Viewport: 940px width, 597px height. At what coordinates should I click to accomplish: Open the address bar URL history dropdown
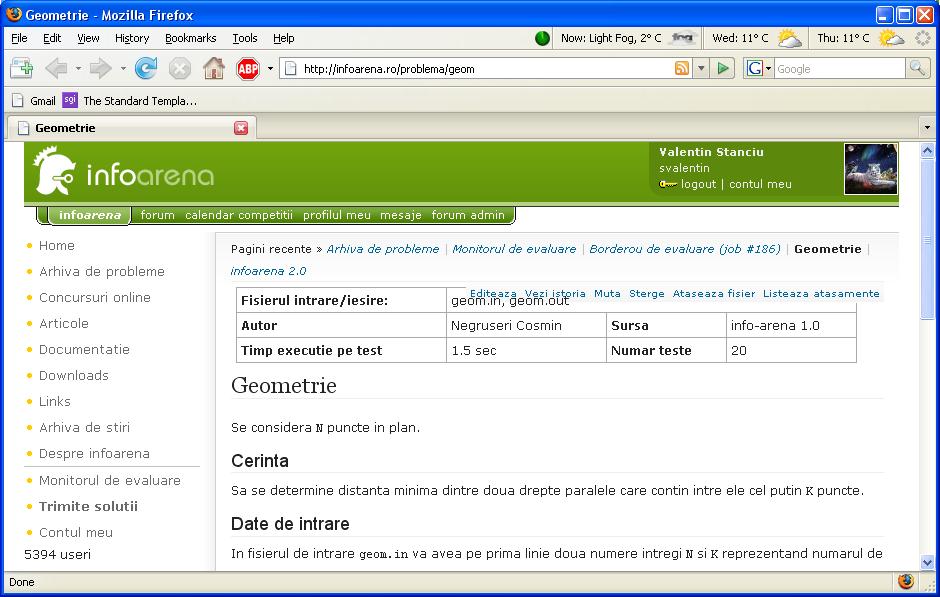click(x=701, y=68)
